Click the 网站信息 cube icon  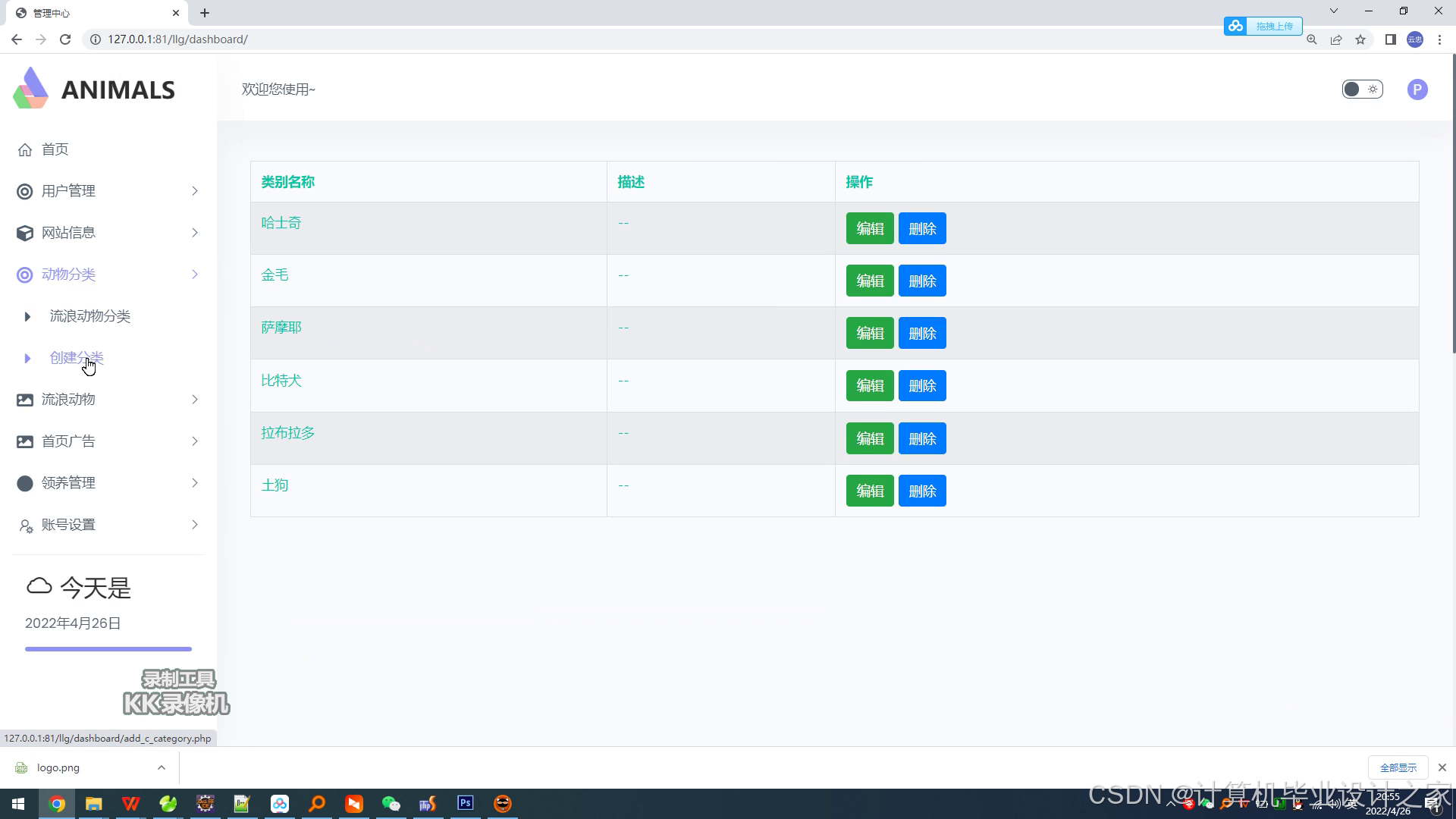[x=25, y=233]
